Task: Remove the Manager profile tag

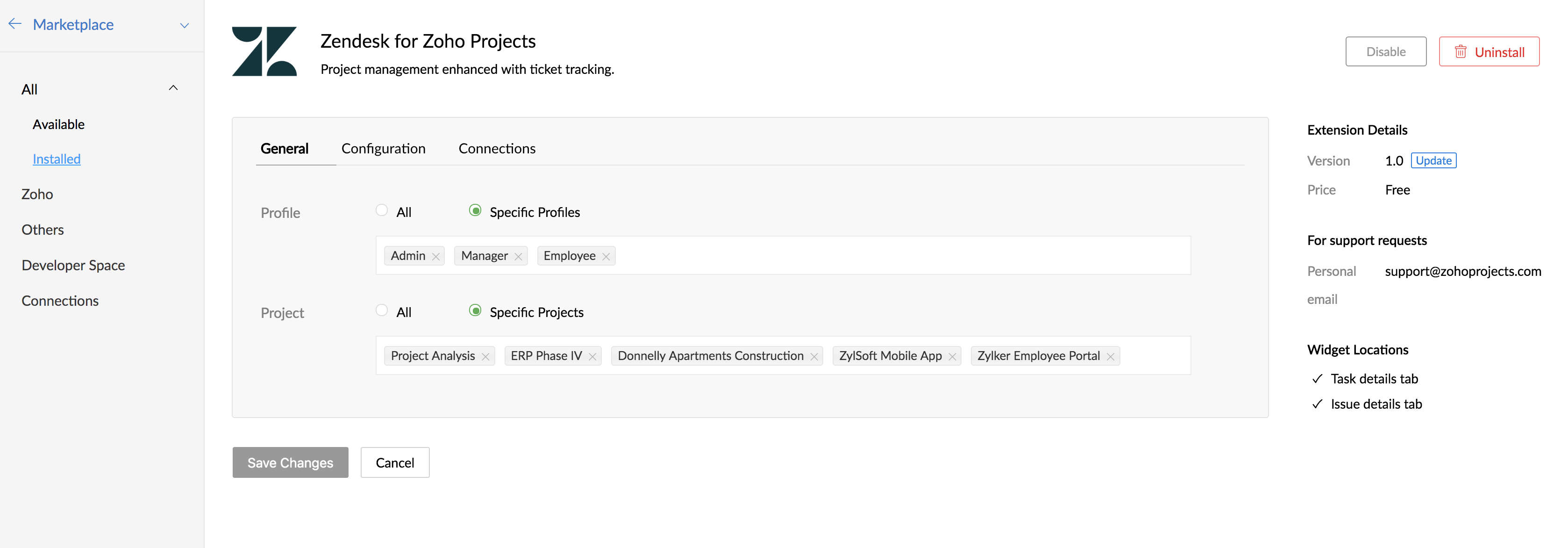Action: (x=519, y=256)
